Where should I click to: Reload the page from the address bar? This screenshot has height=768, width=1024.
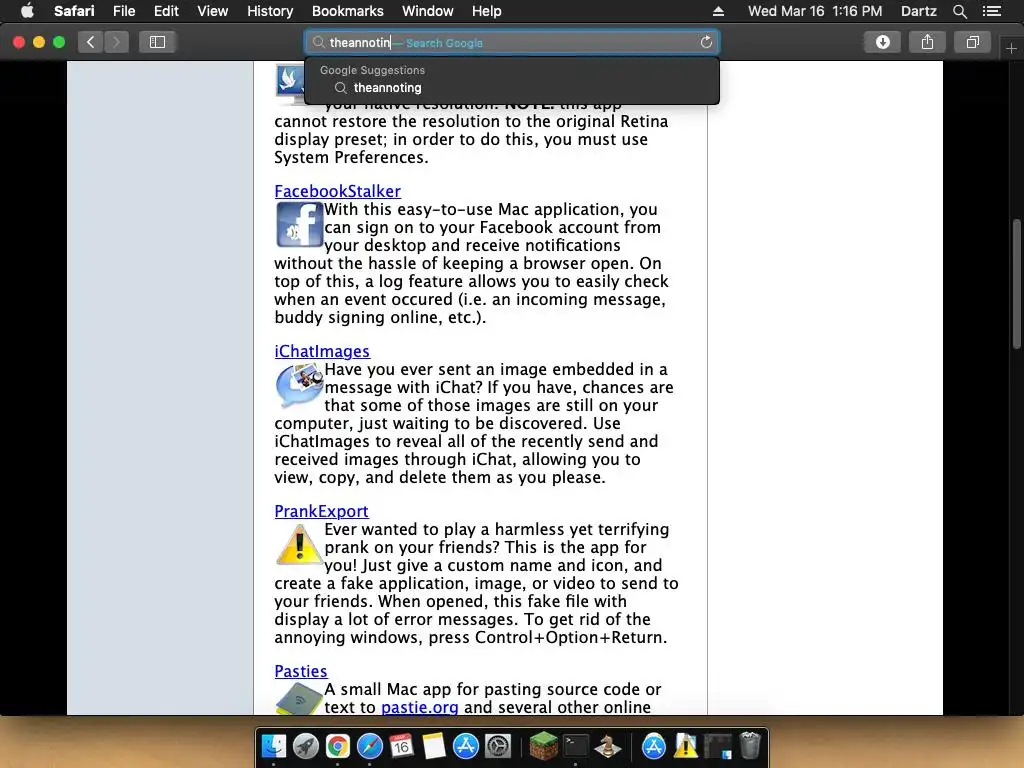pyautogui.click(x=706, y=42)
